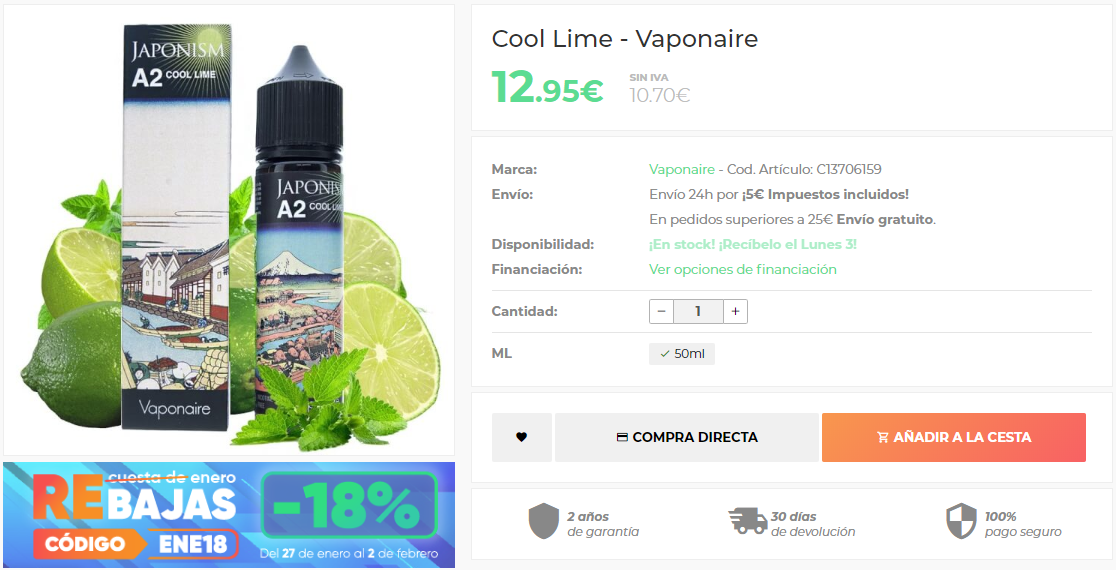The image size is (1116, 570).
Task: Select the 50ml size option
Action: coord(682,354)
